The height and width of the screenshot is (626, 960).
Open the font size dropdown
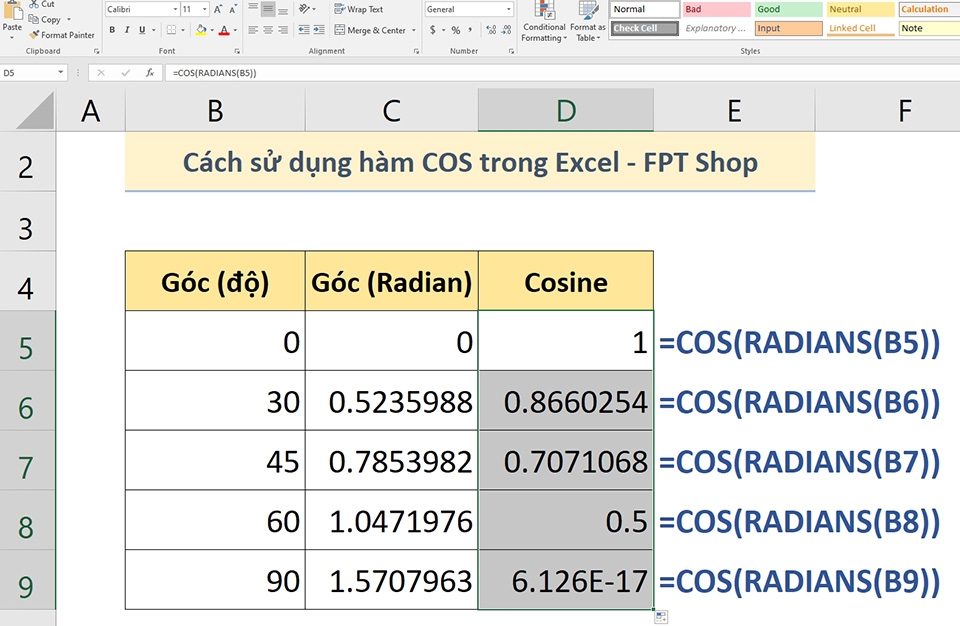[204, 9]
